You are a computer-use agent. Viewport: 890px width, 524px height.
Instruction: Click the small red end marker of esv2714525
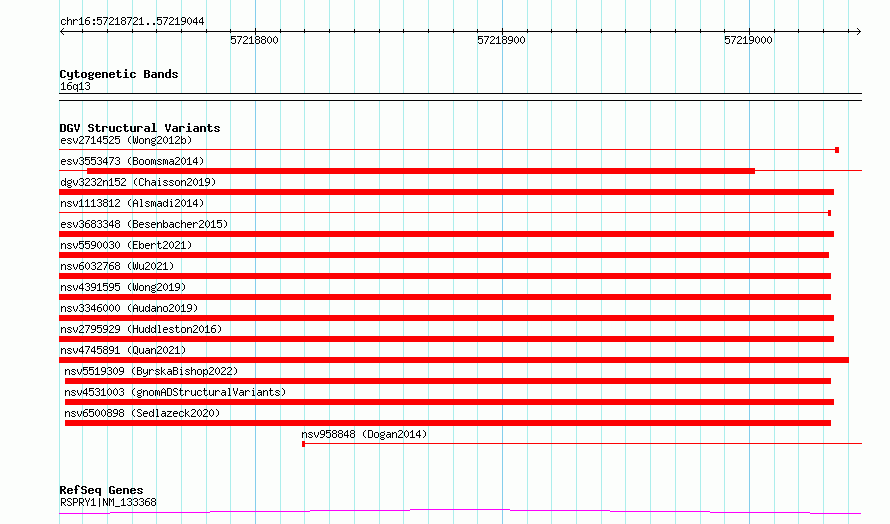tap(837, 150)
